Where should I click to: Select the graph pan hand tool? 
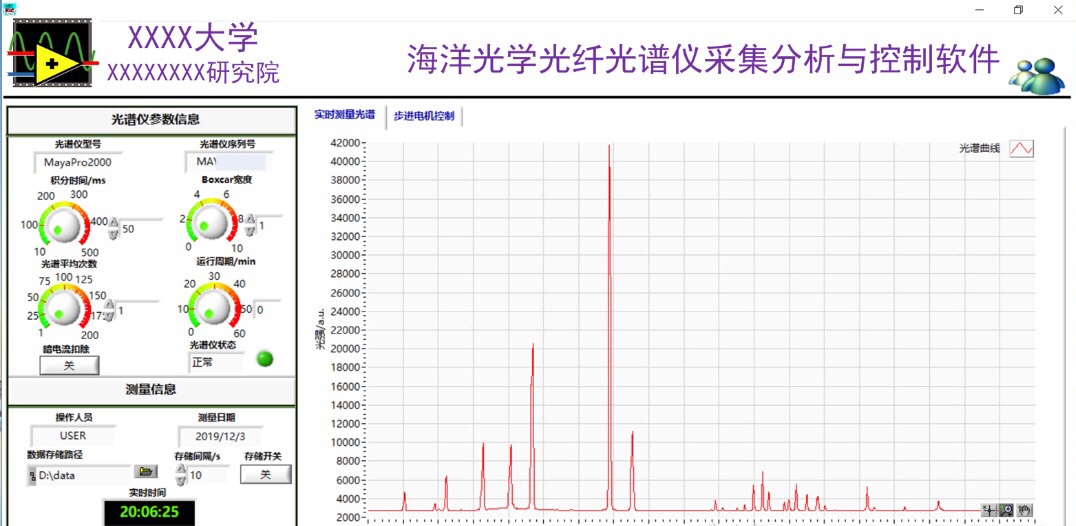click(1024, 510)
